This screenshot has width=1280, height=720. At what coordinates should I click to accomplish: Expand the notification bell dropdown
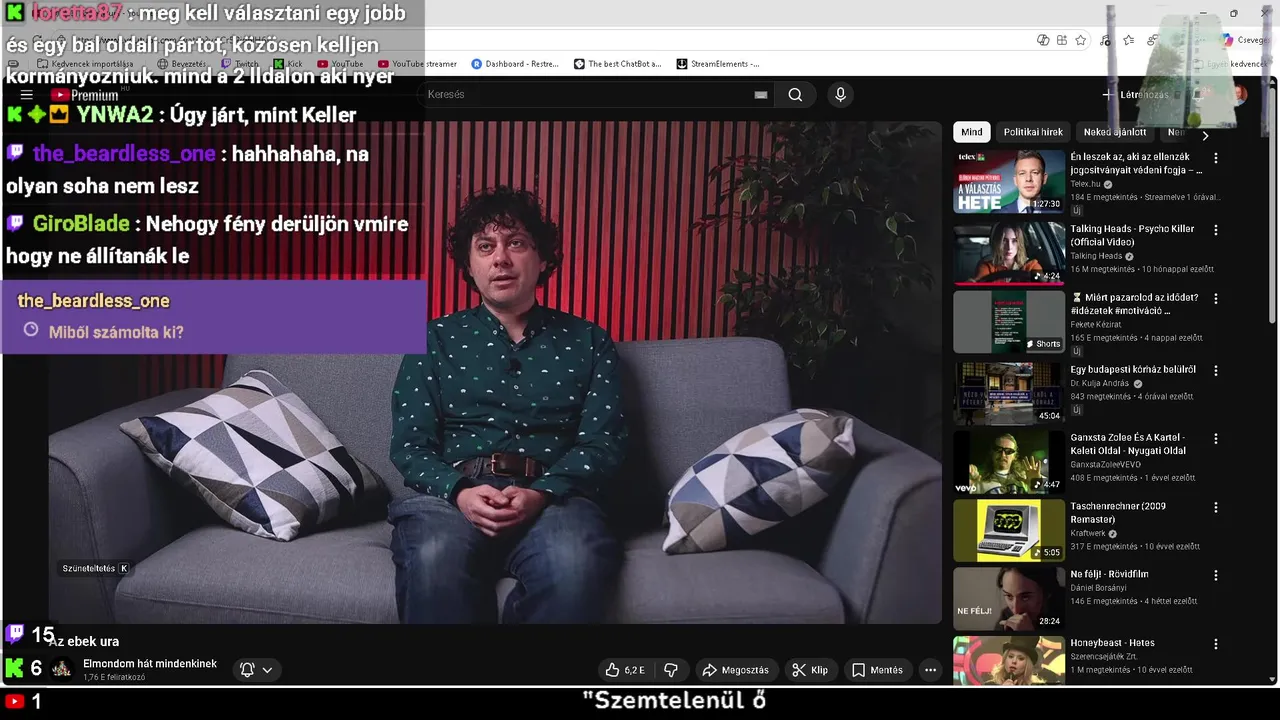[x=257, y=670]
